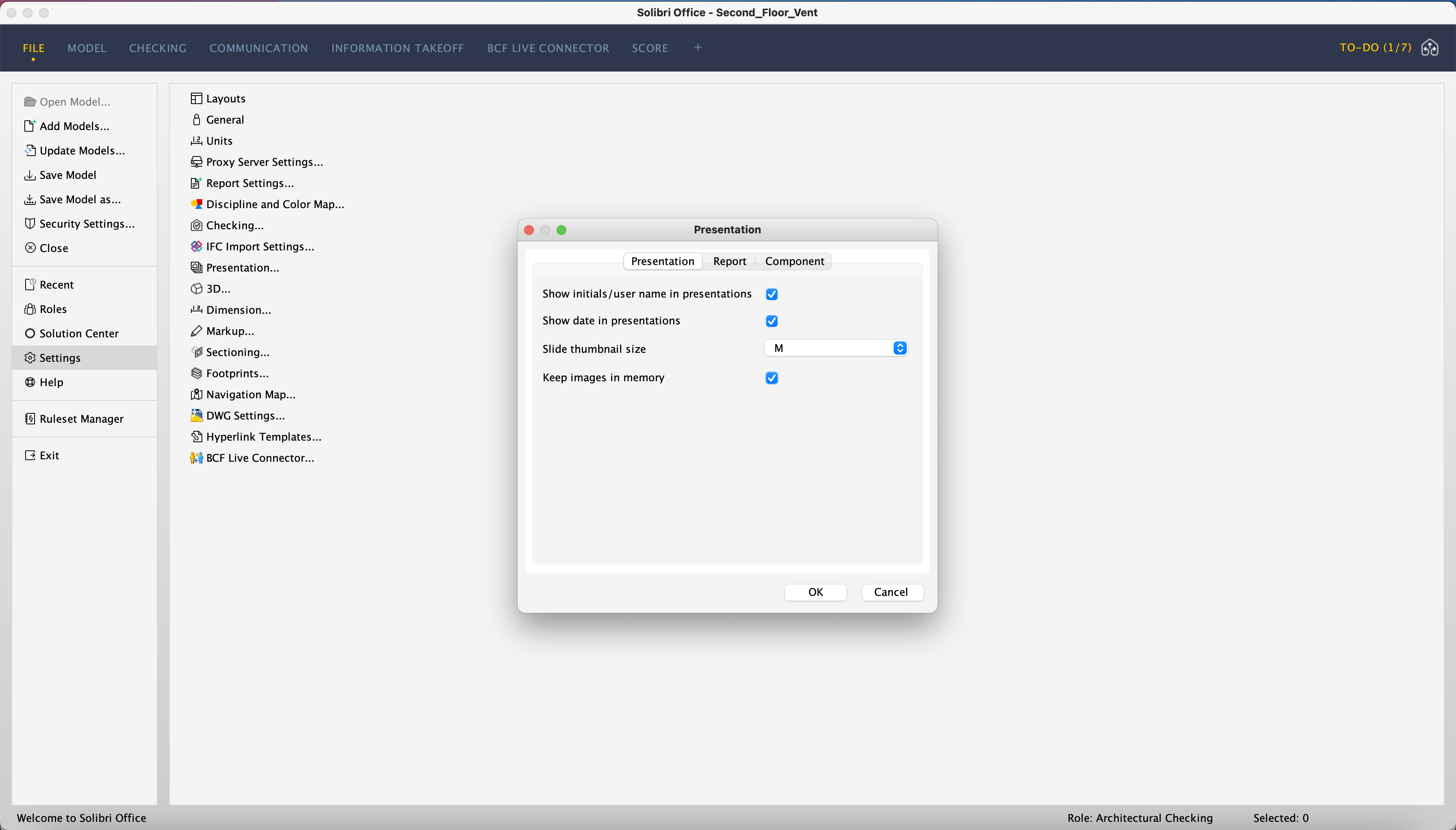This screenshot has height=830, width=1456.
Task: Click the Footprints layers icon
Action: 196,373
